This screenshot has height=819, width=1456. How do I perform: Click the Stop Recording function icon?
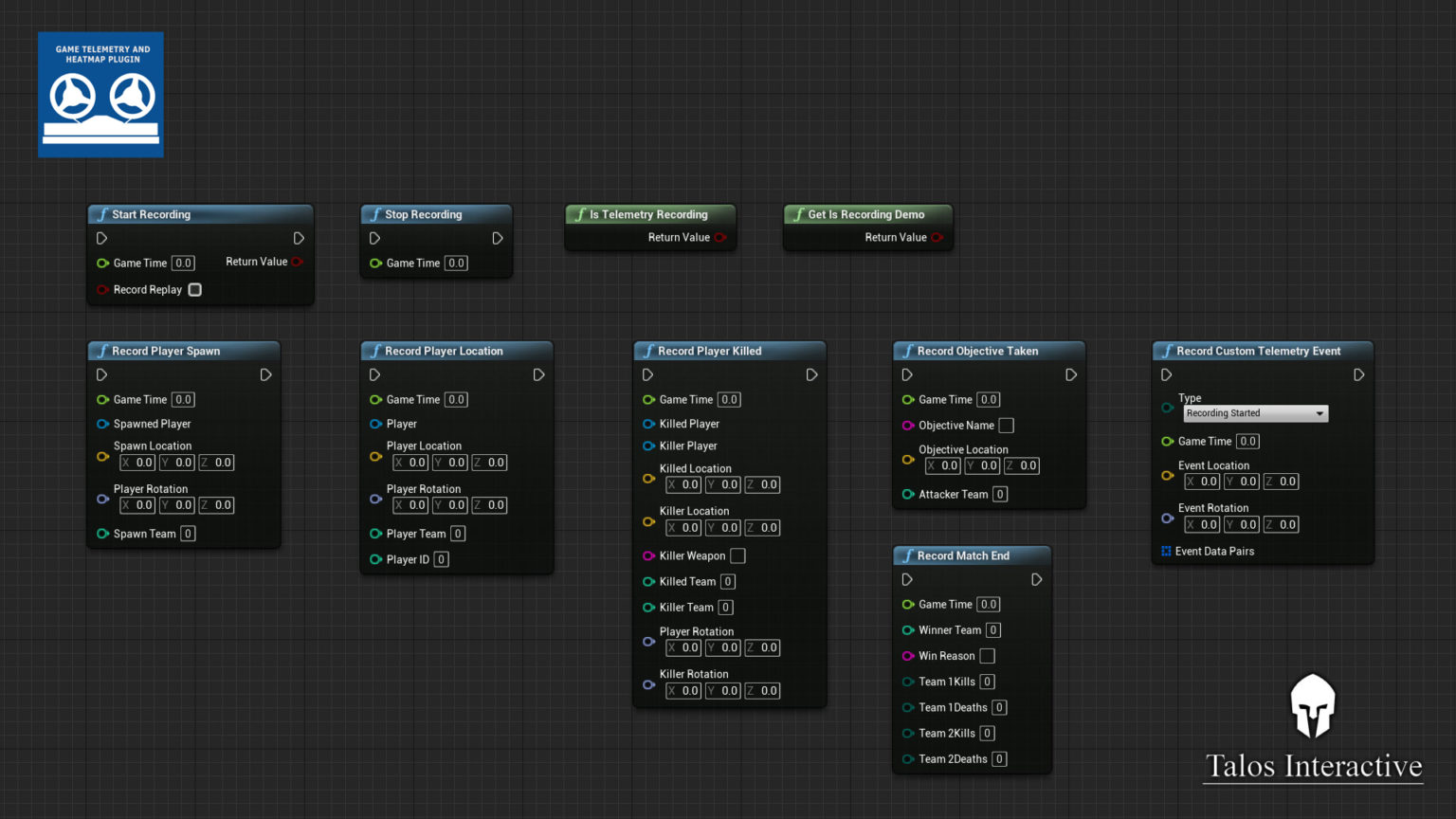[376, 214]
